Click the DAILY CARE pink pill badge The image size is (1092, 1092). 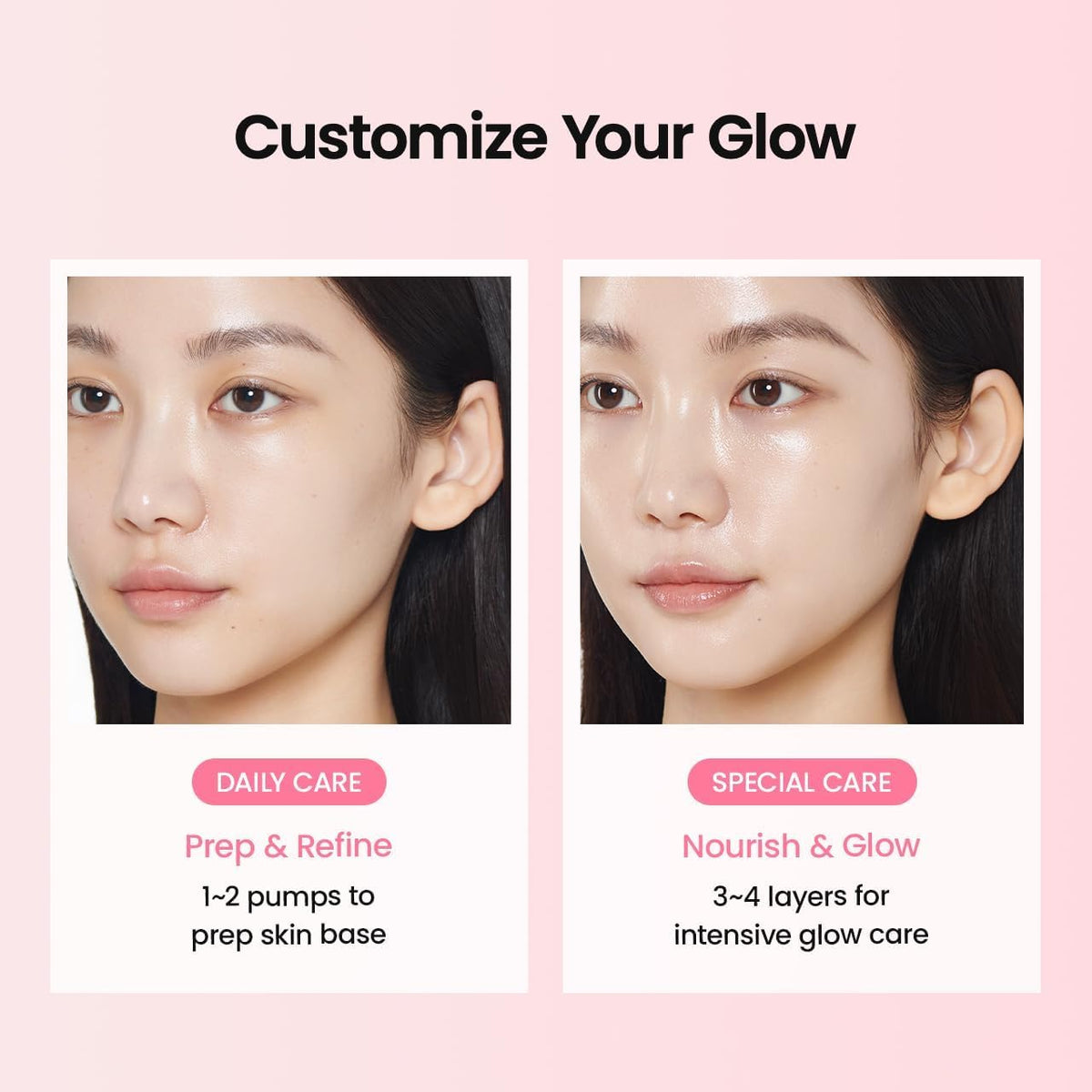tap(289, 782)
